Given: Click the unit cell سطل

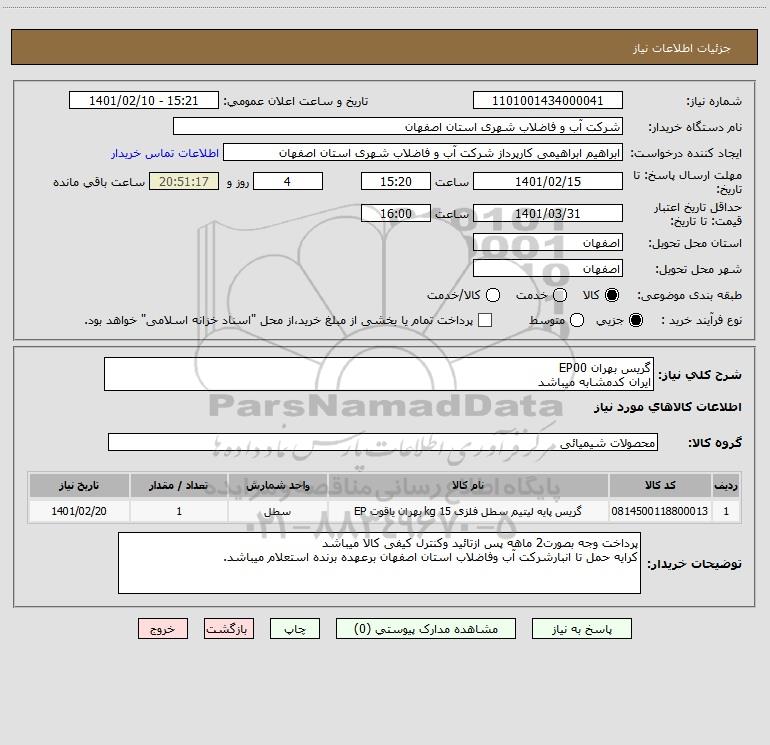Looking at the screenshot, I should (x=277, y=511).
